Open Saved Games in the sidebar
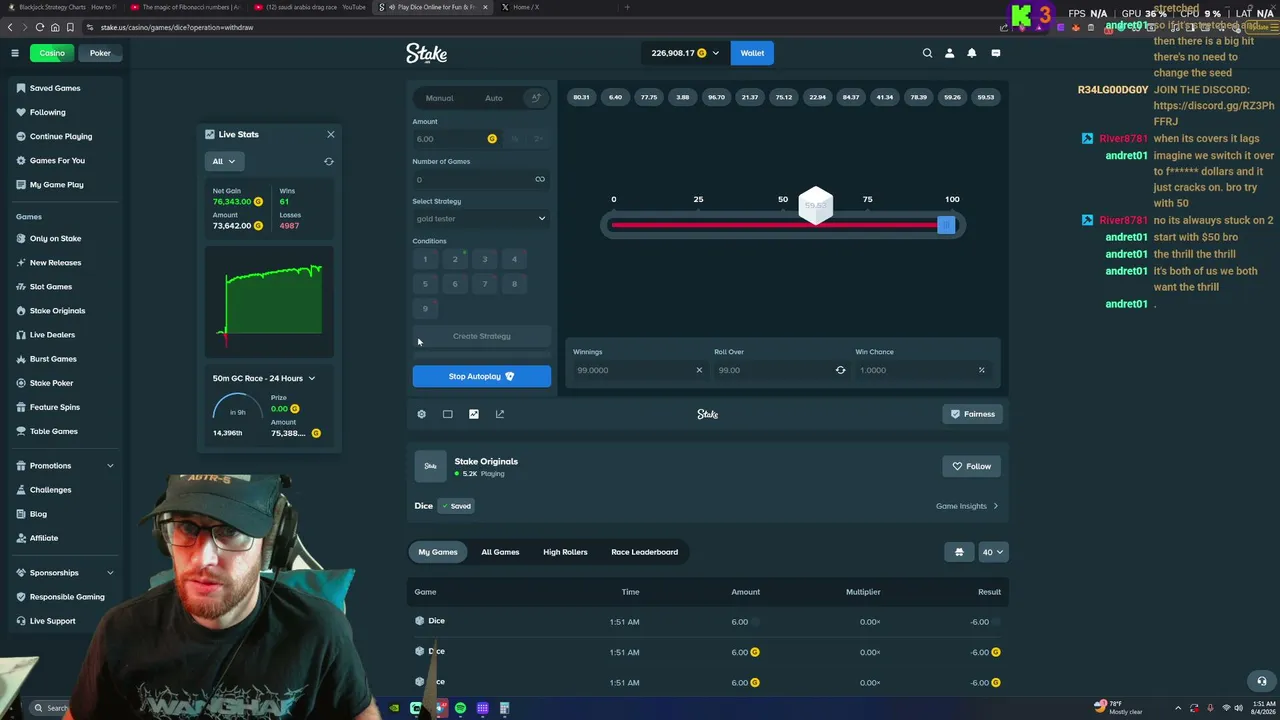 pyautogui.click(x=55, y=88)
